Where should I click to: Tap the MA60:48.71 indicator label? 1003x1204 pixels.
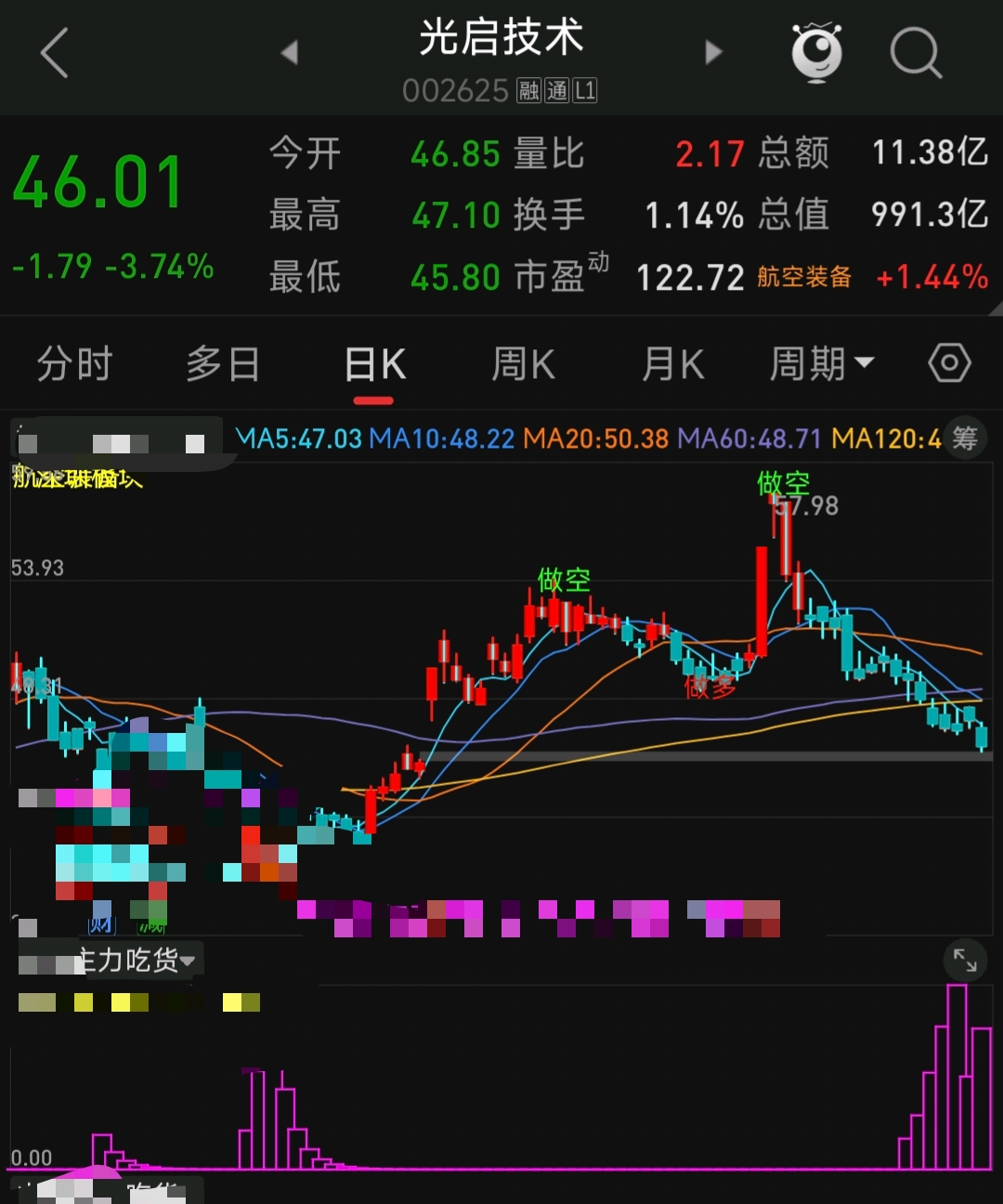[749, 438]
